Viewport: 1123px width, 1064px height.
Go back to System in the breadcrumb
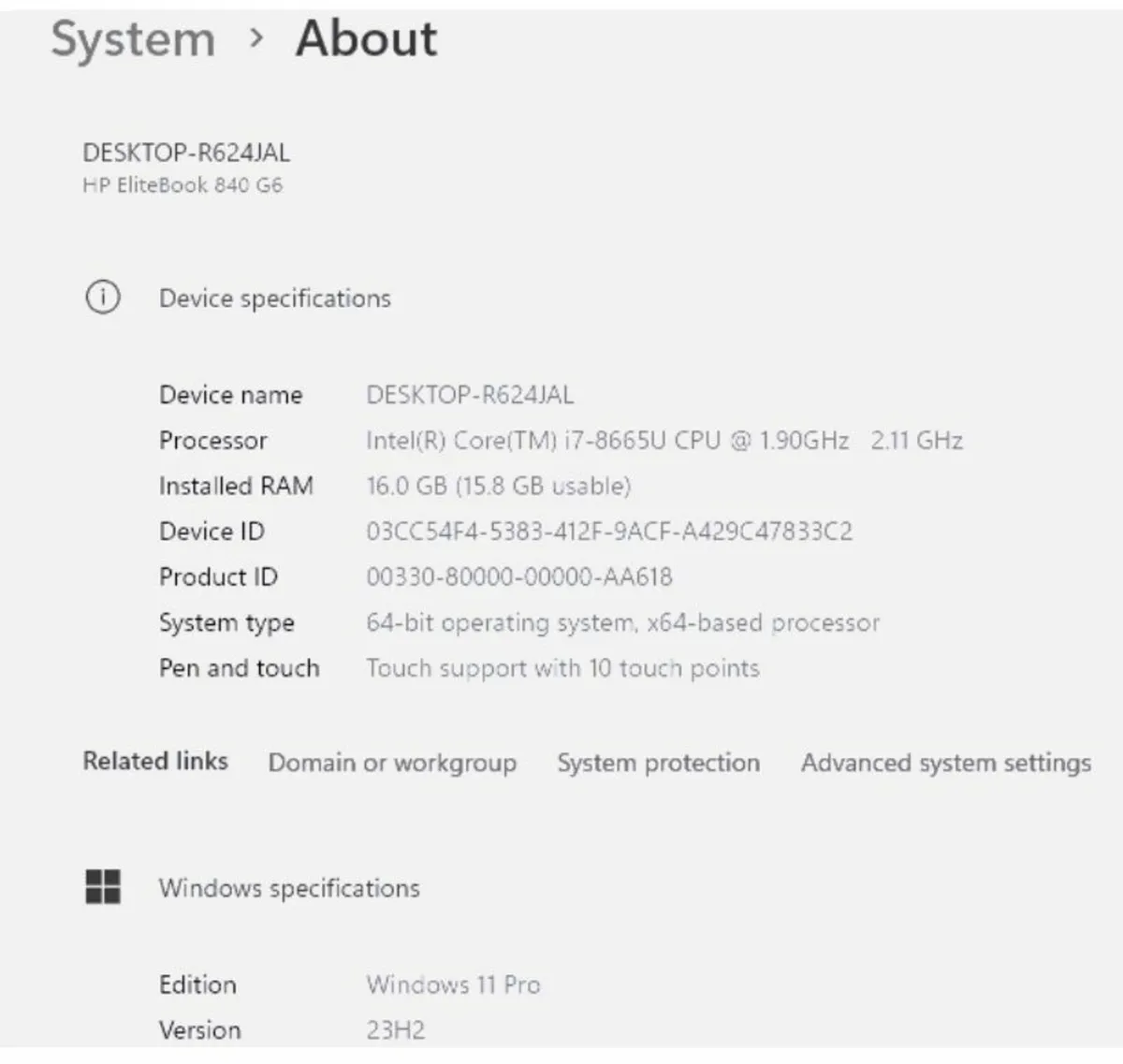(133, 39)
